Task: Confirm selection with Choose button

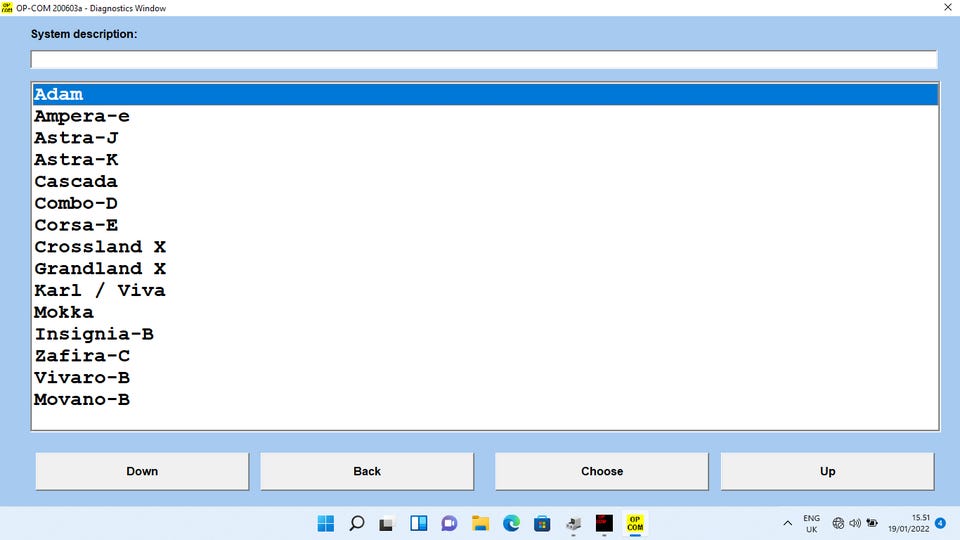Action: pyautogui.click(x=602, y=471)
